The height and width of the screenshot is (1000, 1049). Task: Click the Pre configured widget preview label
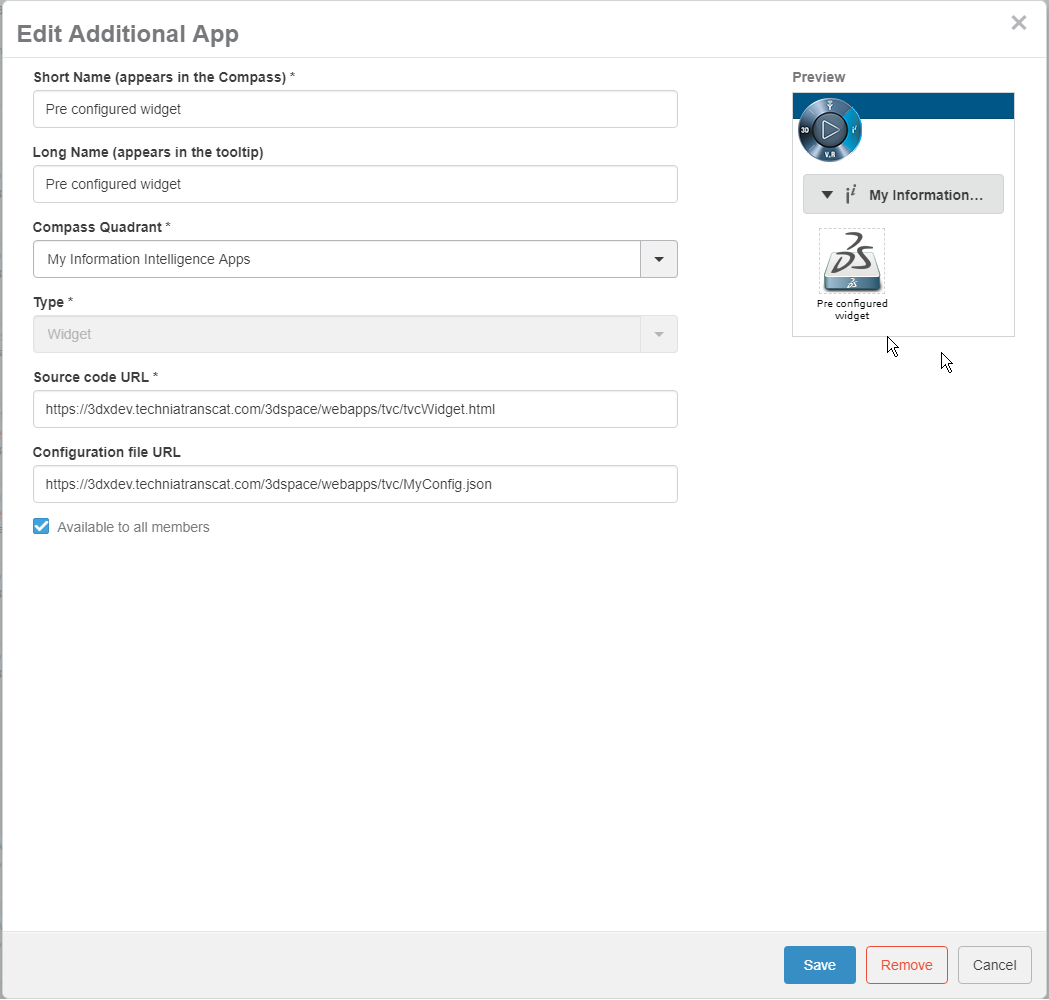click(852, 309)
